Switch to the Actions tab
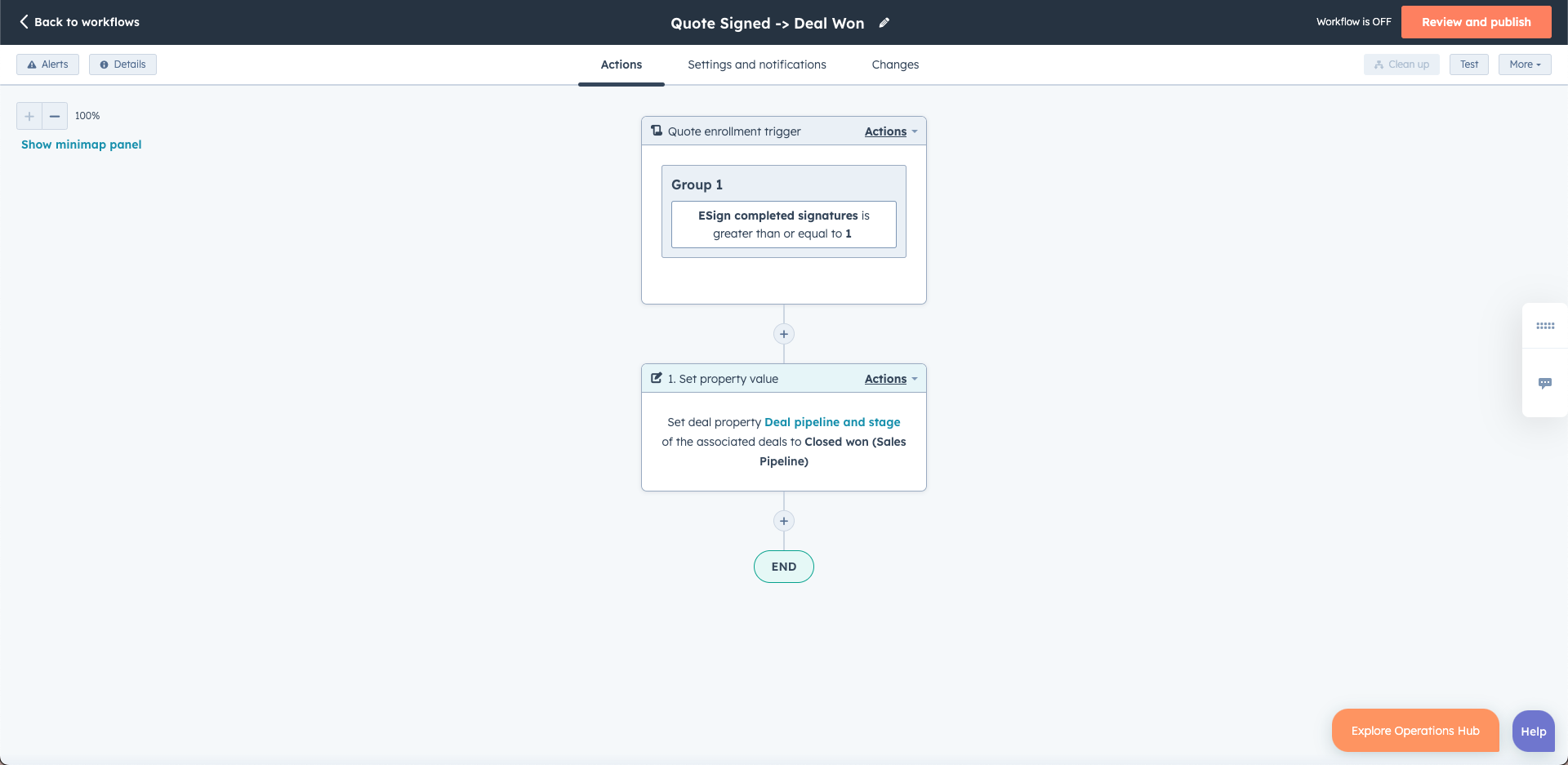 (x=621, y=64)
